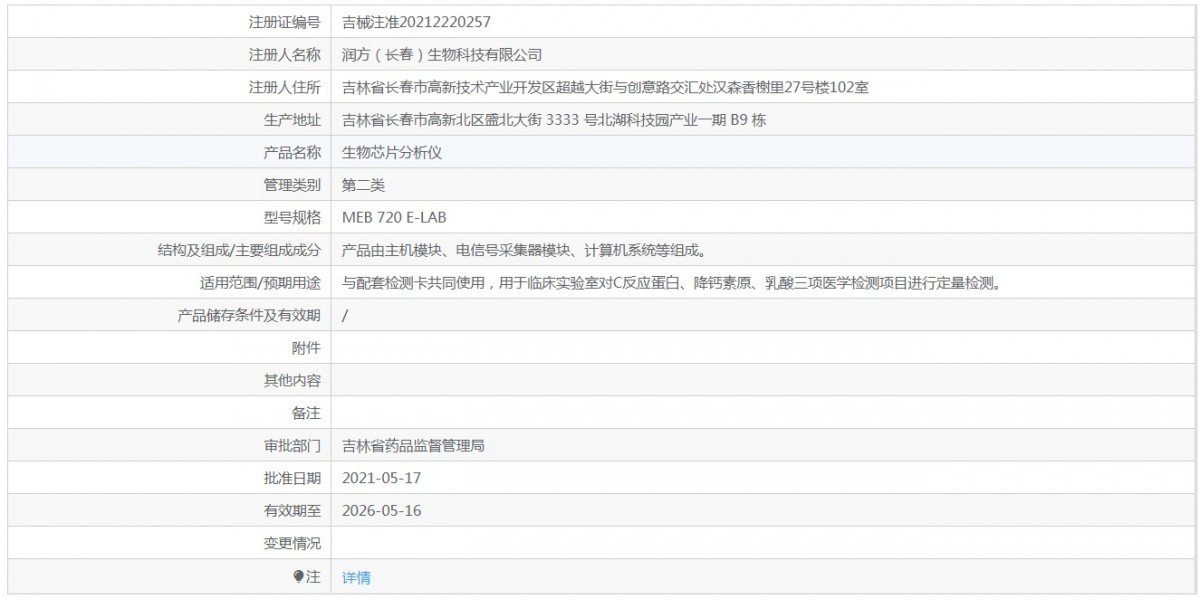This screenshot has height=599, width=1200.
Task: Click the 备注 label
Action: pos(306,413)
